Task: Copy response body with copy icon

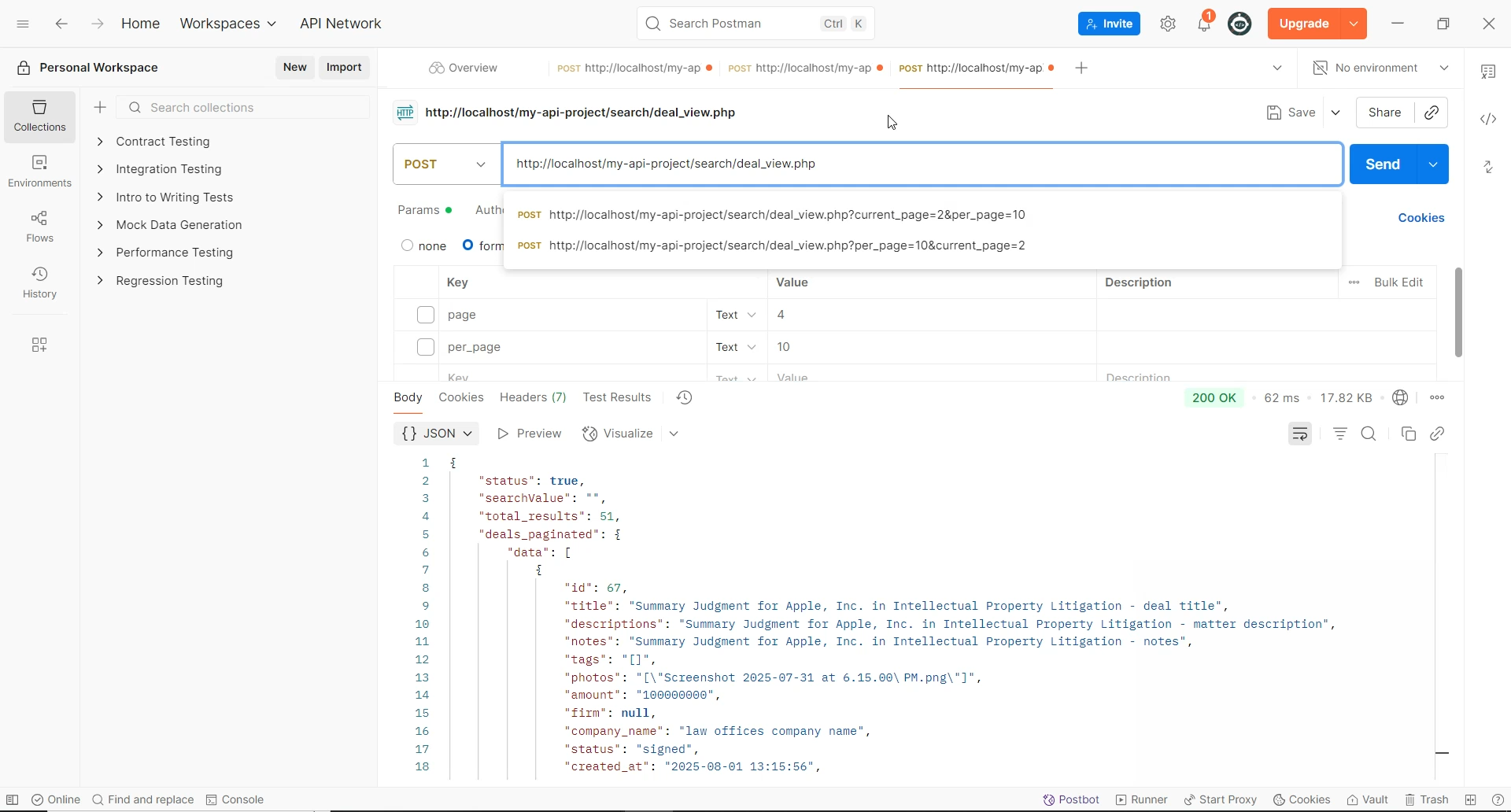Action: tap(1408, 434)
